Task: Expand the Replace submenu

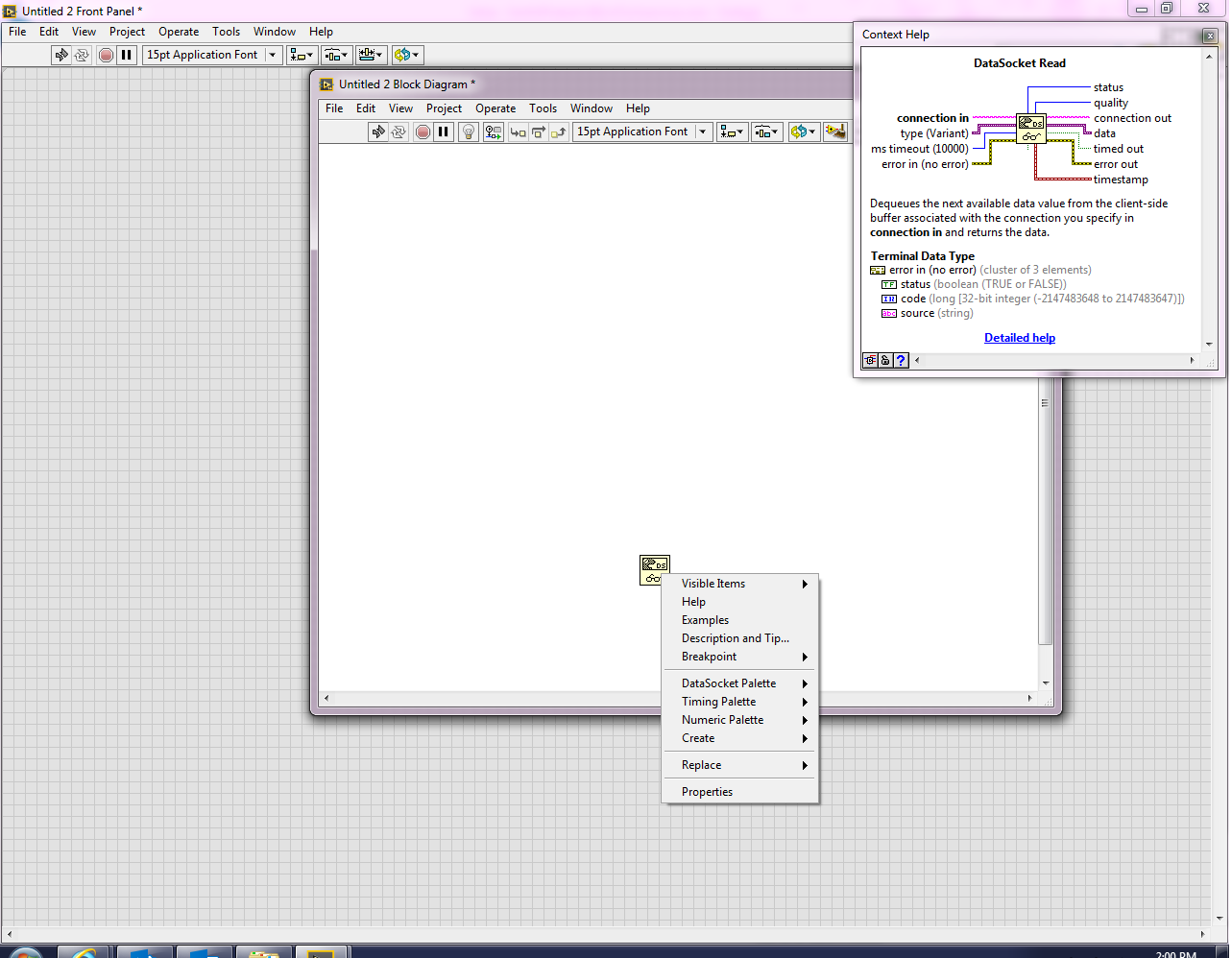Action: point(740,765)
